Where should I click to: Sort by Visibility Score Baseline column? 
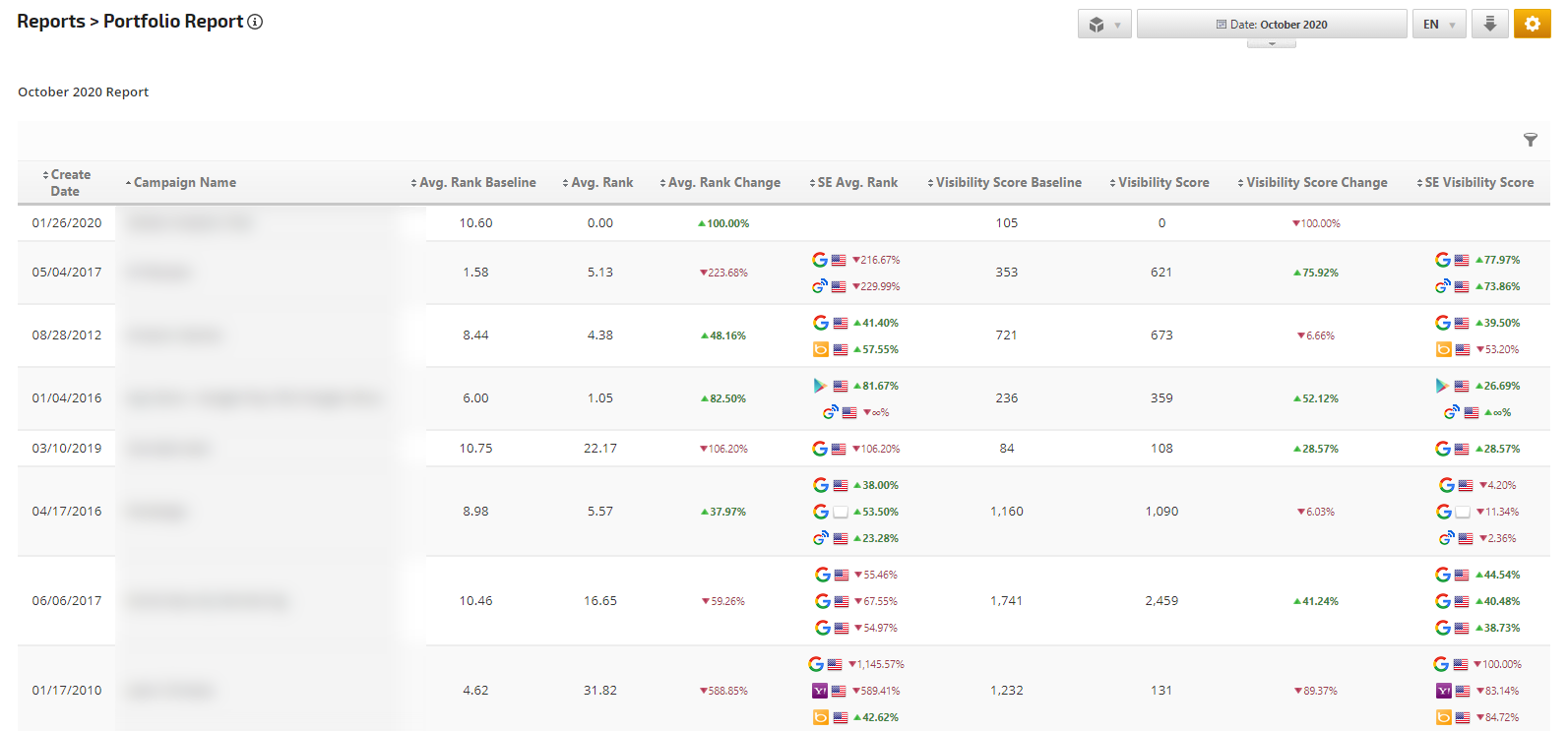click(x=1007, y=183)
